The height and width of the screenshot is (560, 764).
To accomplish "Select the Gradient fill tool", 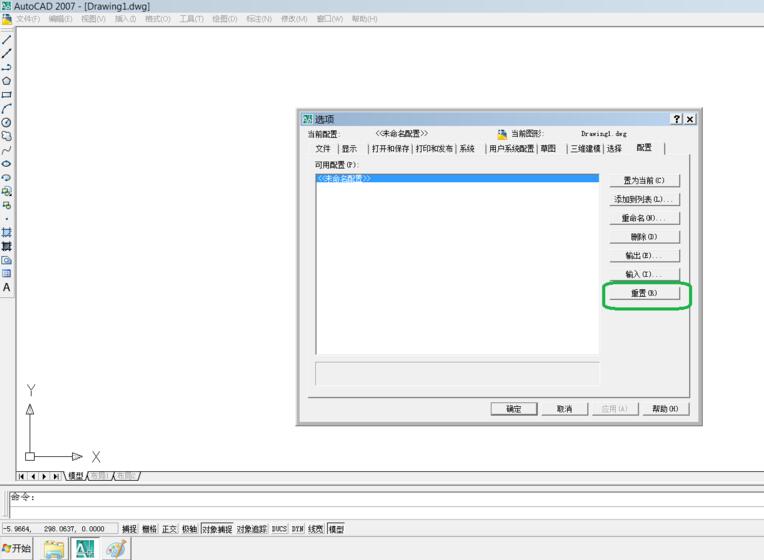I will click(6, 246).
